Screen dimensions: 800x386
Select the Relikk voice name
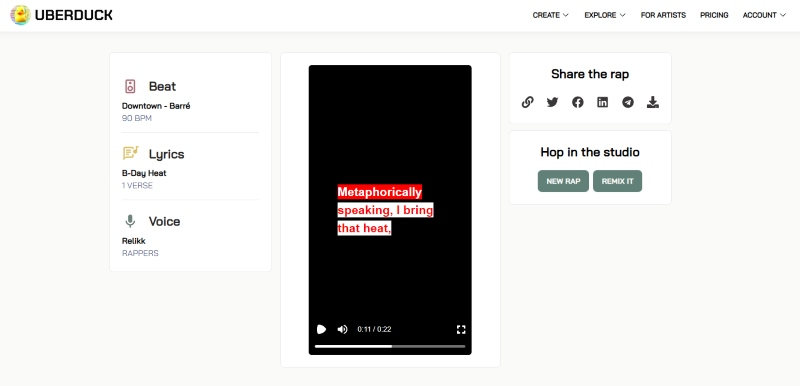(x=134, y=241)
